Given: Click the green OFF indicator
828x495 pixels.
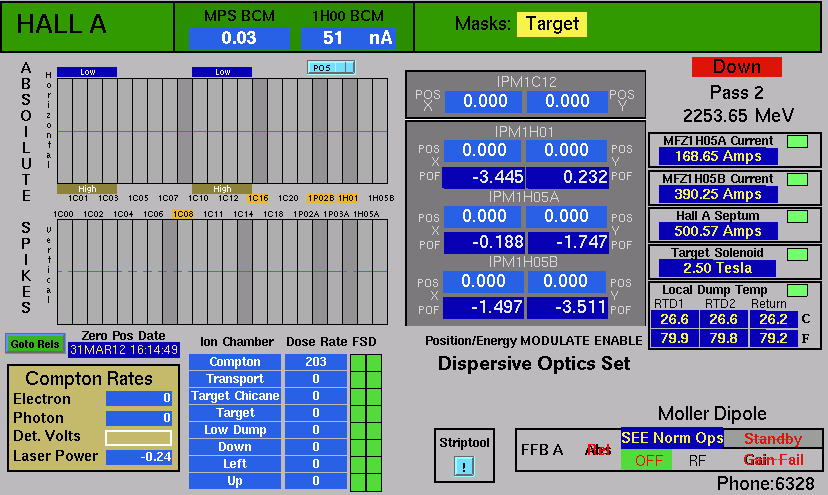Looking at the screenshot, I should point(646,460).
